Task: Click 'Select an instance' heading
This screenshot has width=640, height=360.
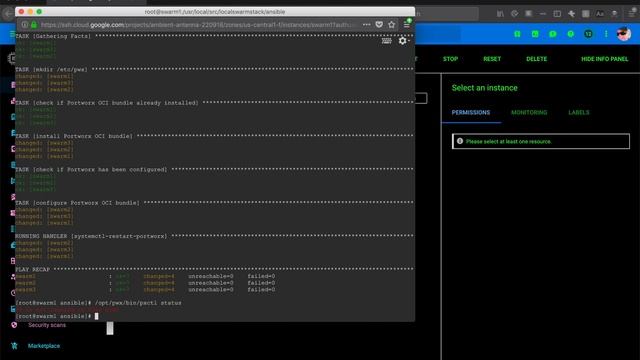Action: 484,88
